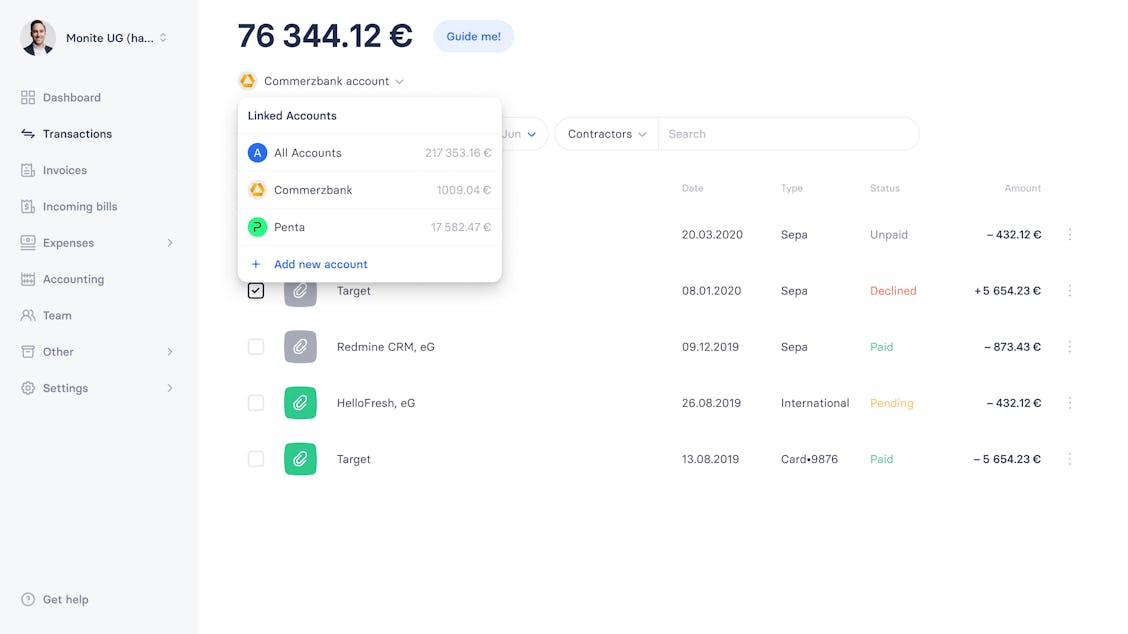Click the Redmine CRM, eG name
The width and height of the screenshot is (1128, 634).
pos(386,347)
